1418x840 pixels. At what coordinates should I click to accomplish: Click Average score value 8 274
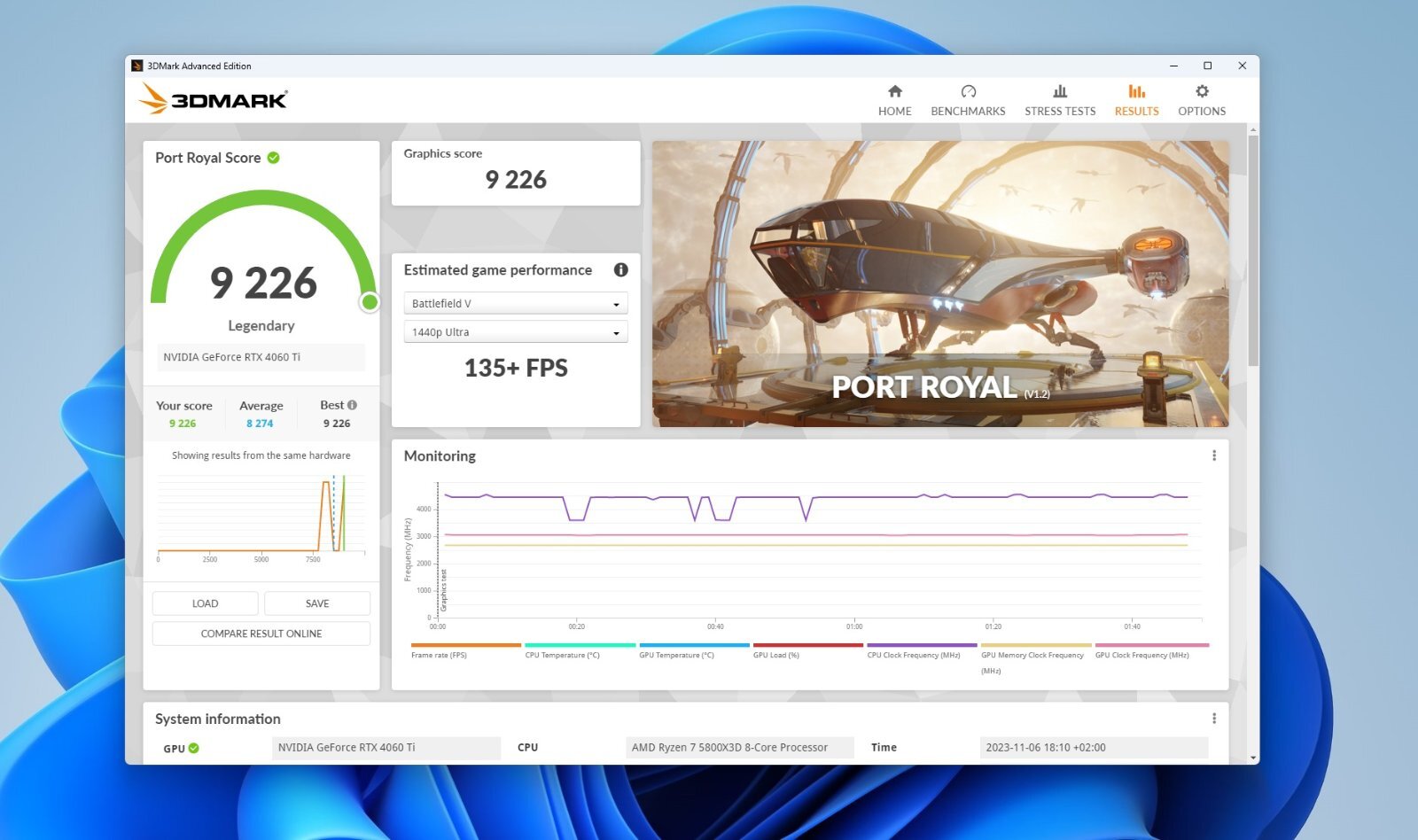coord(260,424)
